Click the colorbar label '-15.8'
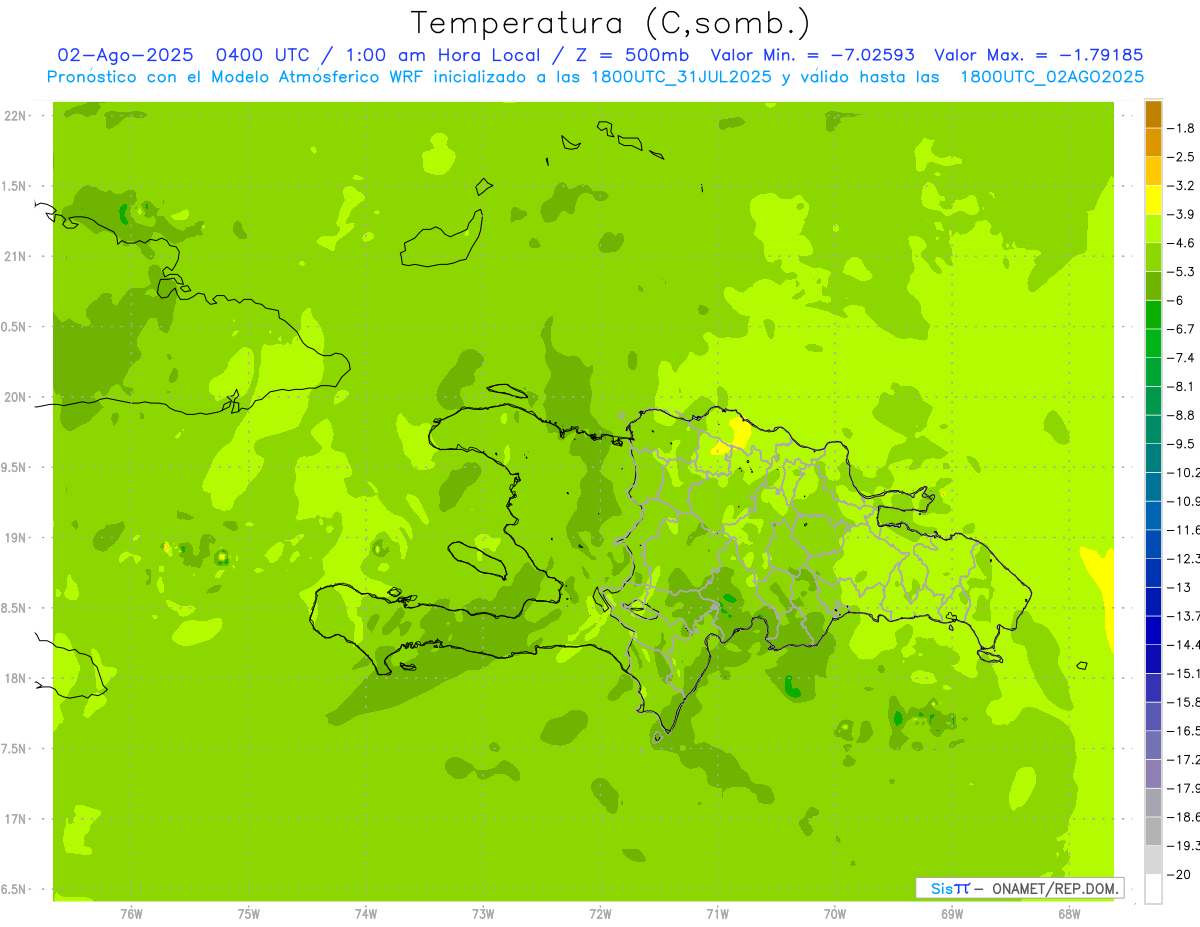This screenshot has height=927, width=1200. pos(1184,702)
